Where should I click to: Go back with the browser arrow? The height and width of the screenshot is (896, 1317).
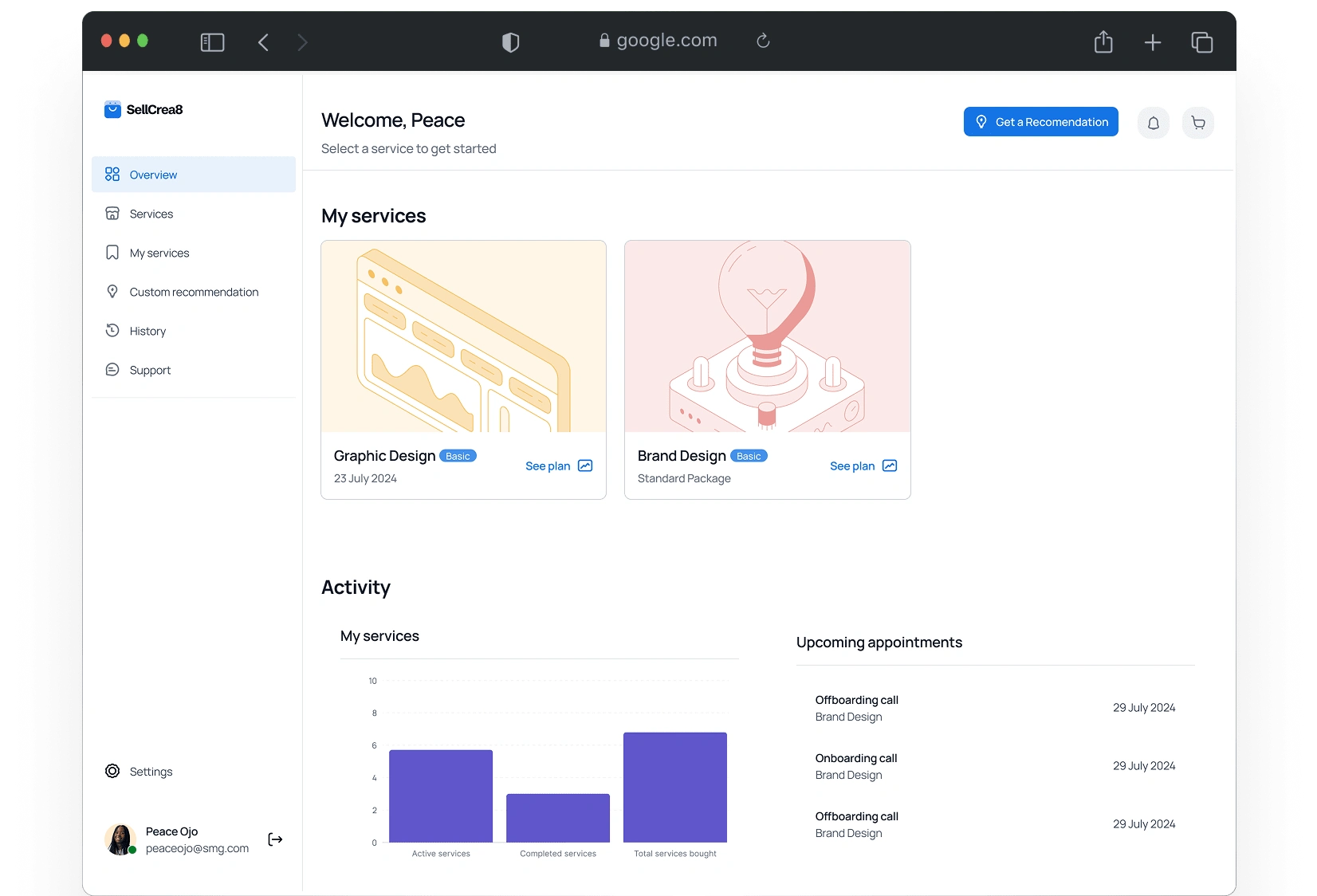tap(264, 42)
